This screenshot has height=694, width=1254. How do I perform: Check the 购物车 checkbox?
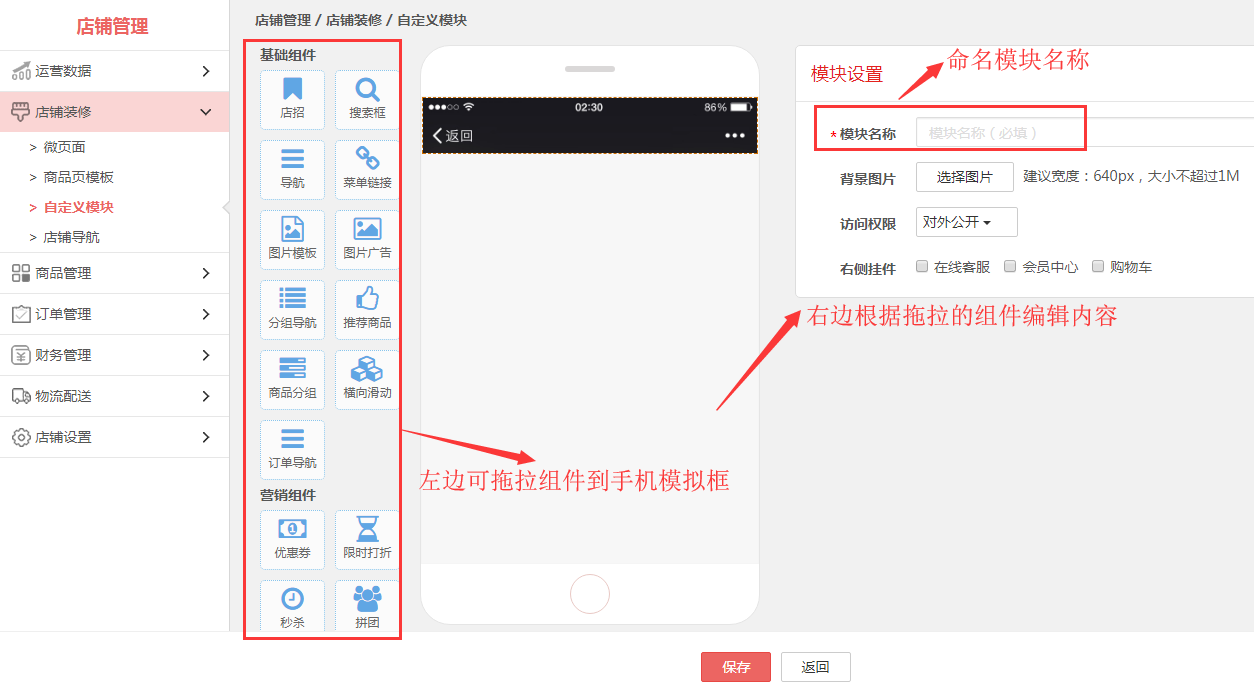tap(1098, 267)
